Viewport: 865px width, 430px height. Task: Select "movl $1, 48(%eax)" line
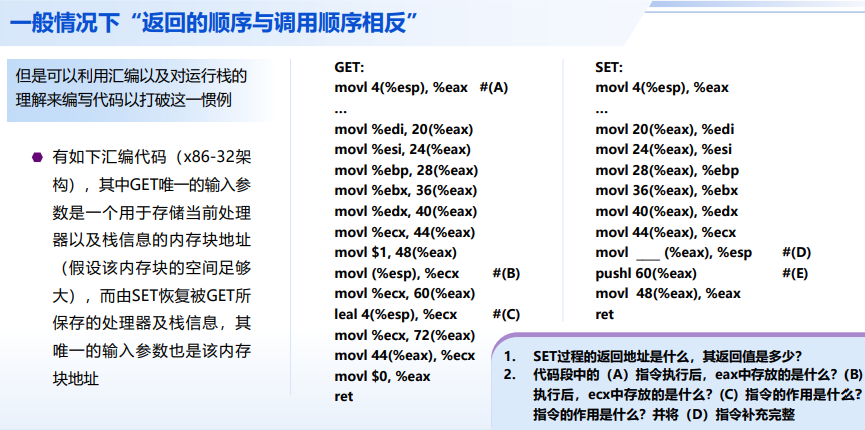[x=396, y=253]
